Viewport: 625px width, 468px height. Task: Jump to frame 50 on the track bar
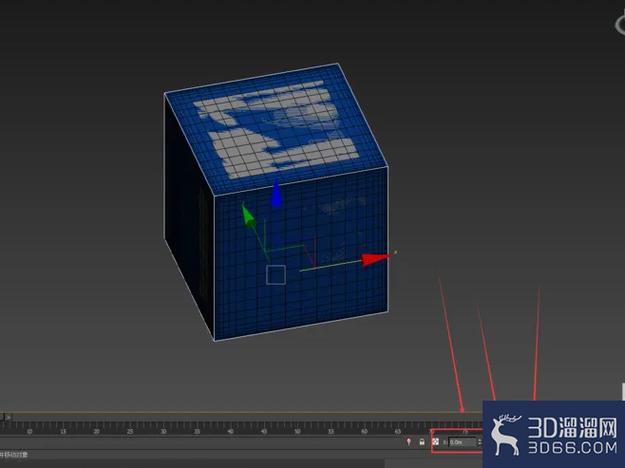297,431
